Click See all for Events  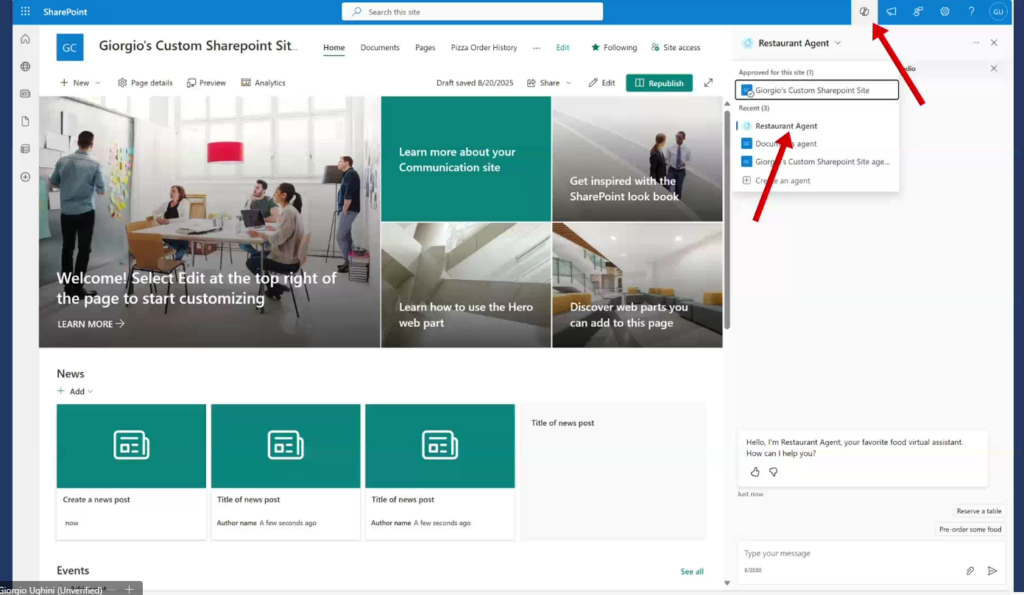(x=692, y=571)
